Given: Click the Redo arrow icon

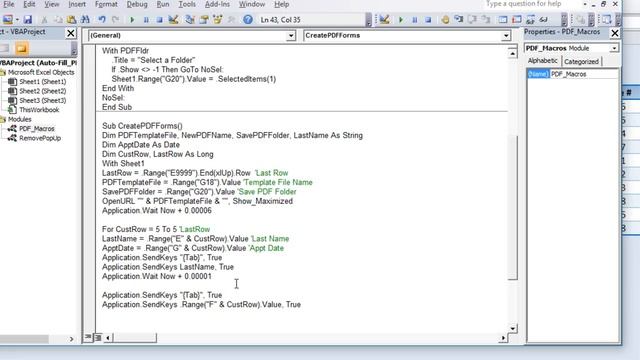Looking at the screenshot, I should (116, 19).
